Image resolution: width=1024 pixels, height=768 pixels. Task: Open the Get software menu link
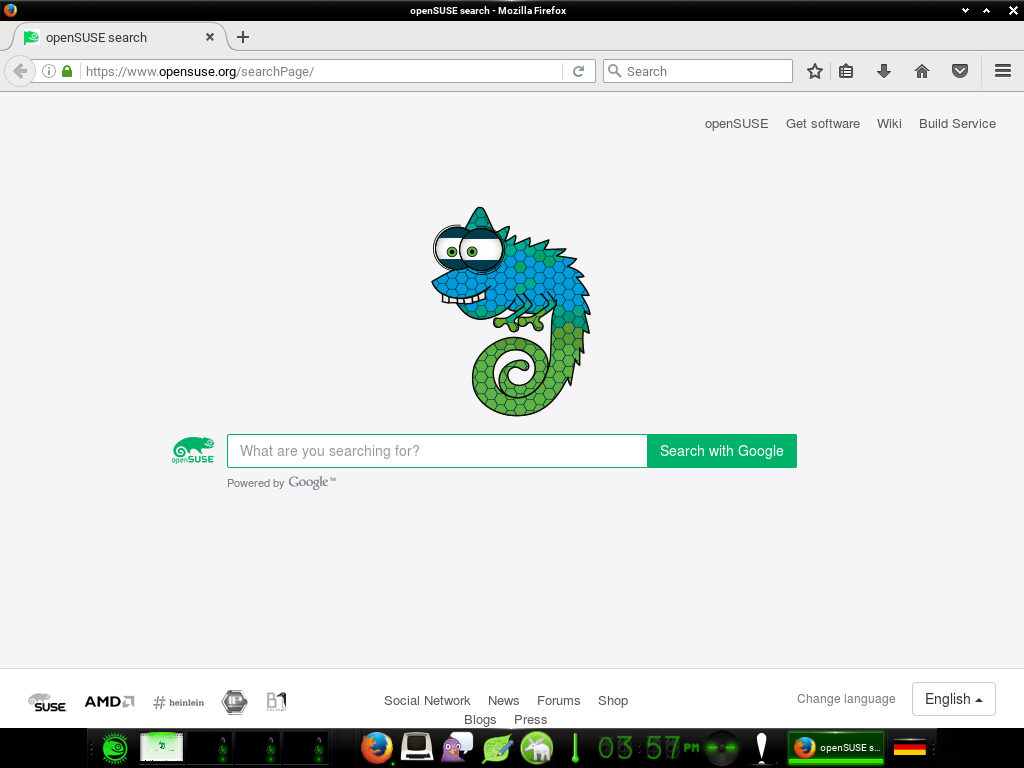[x=822, y=124]
